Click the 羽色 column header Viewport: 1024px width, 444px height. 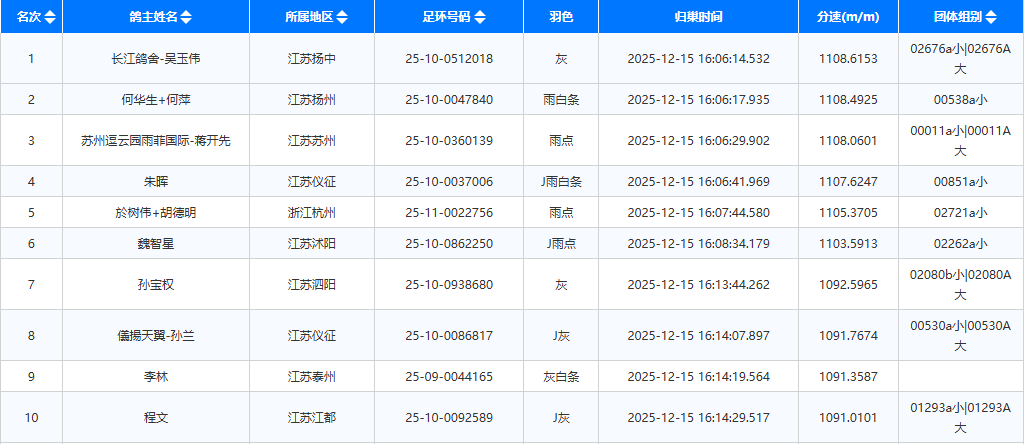(x=561, y=17)
